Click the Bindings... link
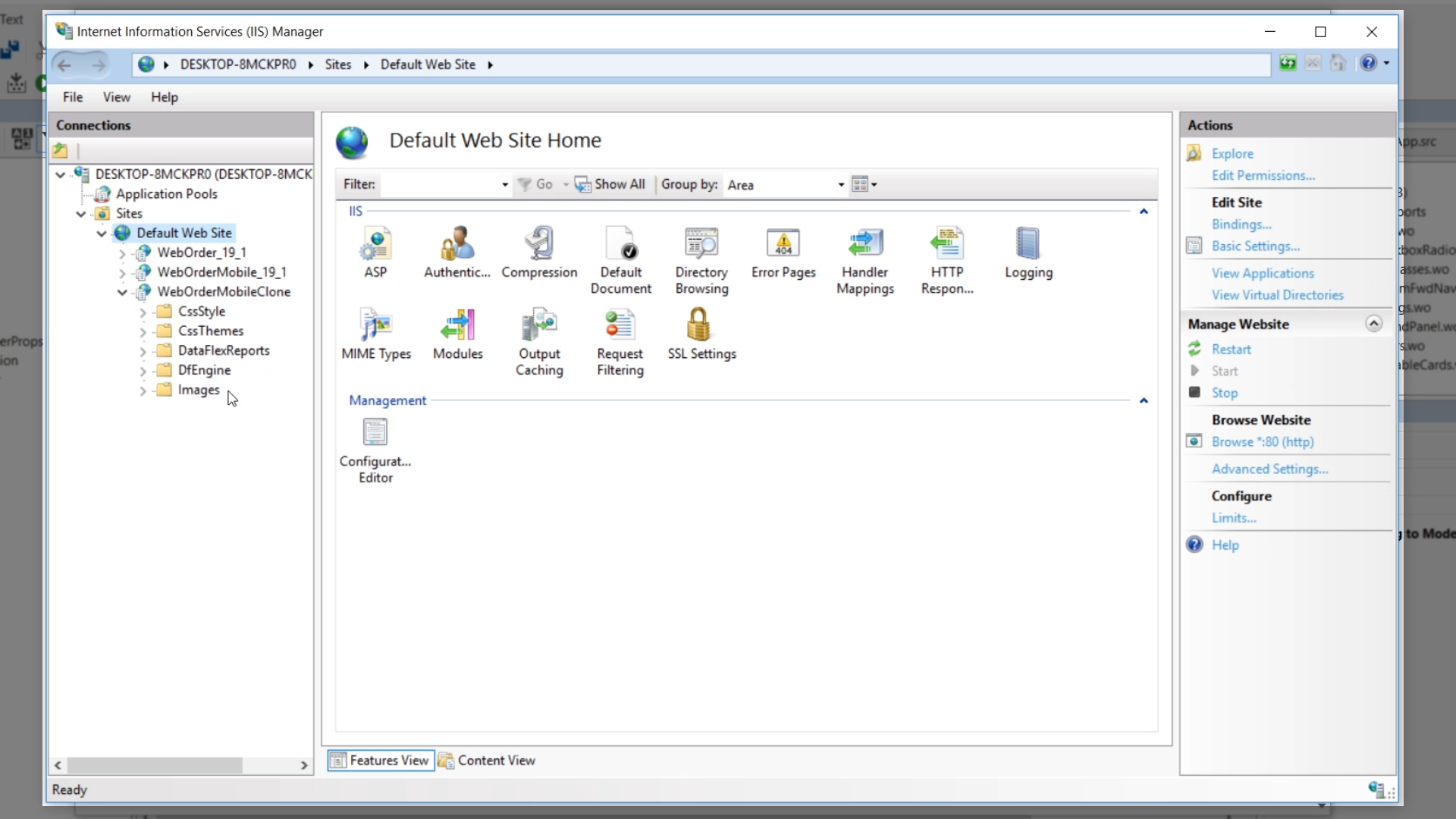This screenshot has width=1456, height=819. pyautogui.click(x=1241, y=224)
